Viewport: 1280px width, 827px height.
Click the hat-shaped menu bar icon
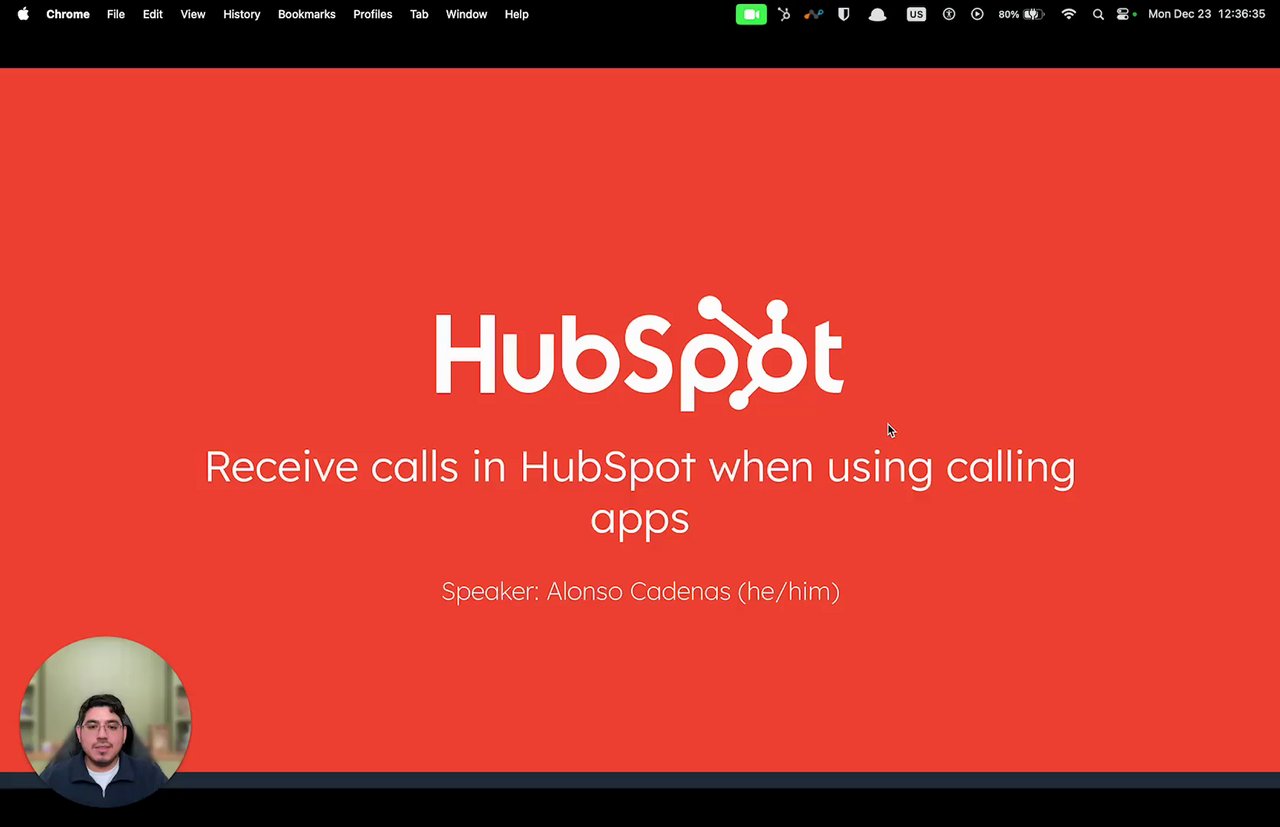pyautogui.click(x=877, y=14)
